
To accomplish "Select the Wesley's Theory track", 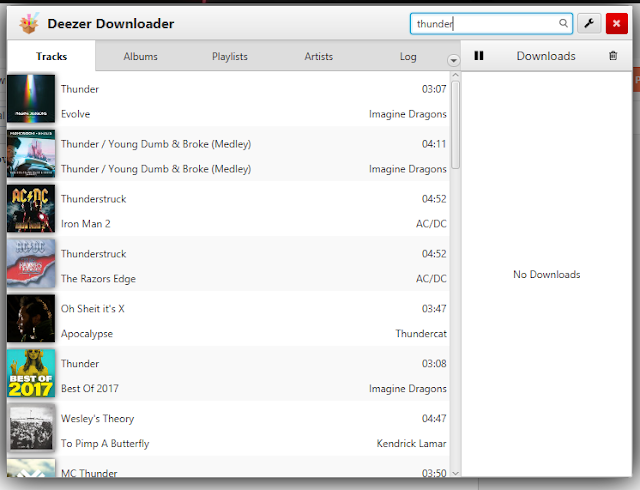I will point(97,419).
